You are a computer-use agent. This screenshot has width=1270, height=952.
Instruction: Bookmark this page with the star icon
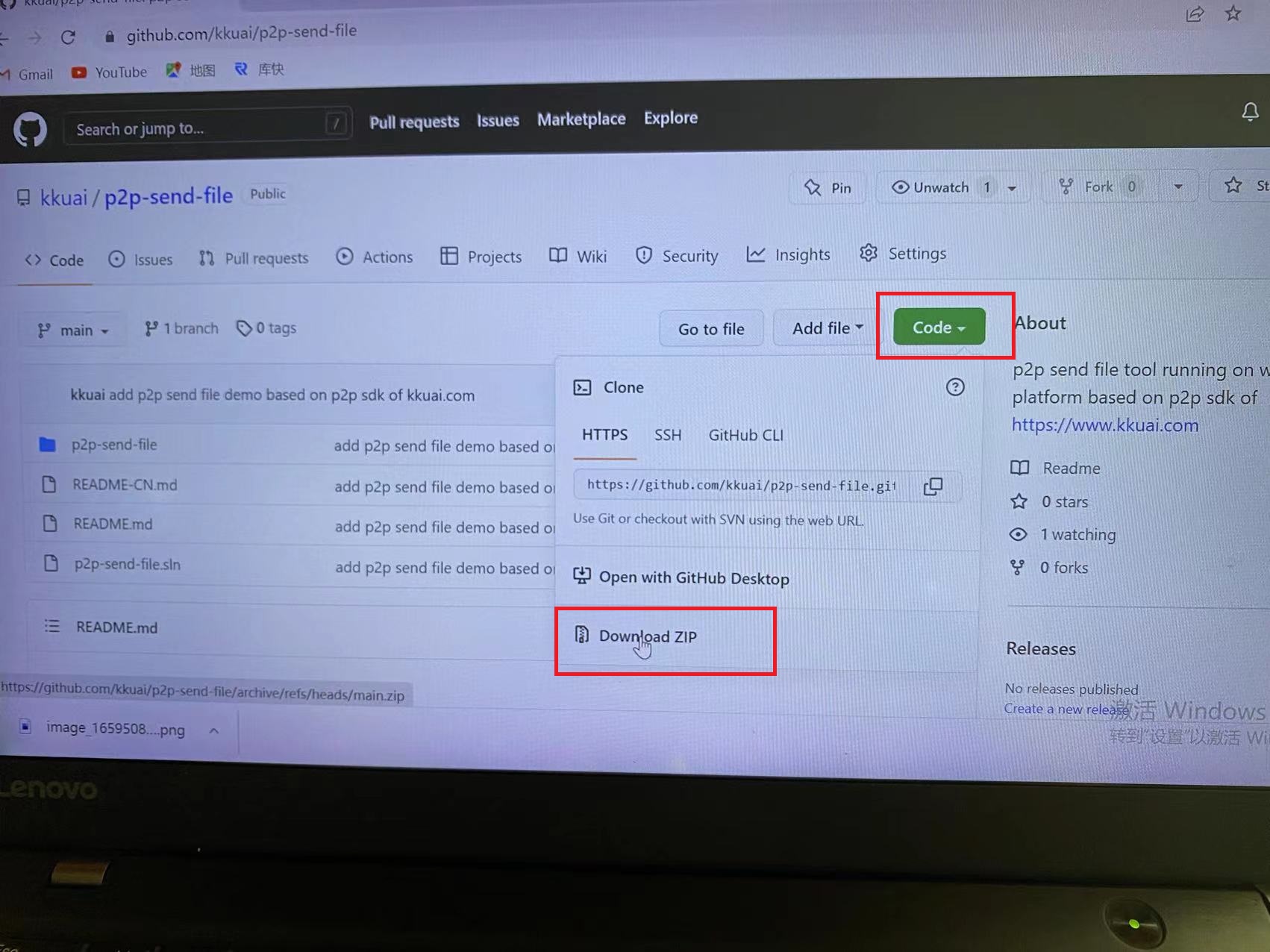coord(1233,13)
